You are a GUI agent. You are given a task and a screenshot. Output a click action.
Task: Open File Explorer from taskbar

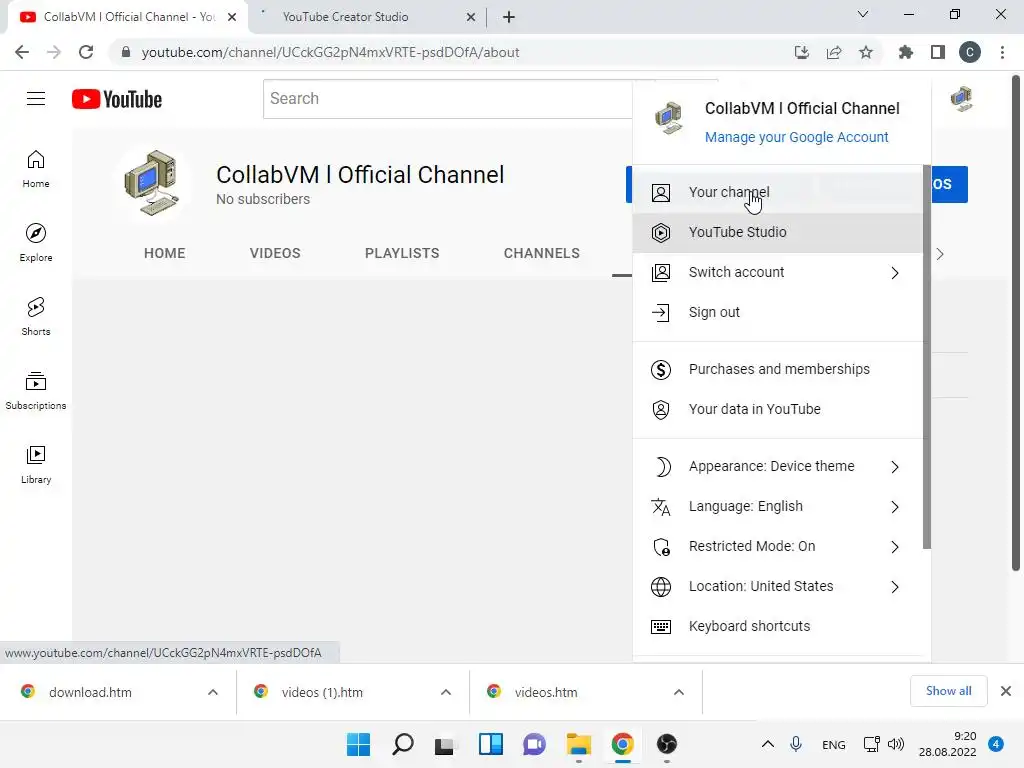(x=579, y=744)
